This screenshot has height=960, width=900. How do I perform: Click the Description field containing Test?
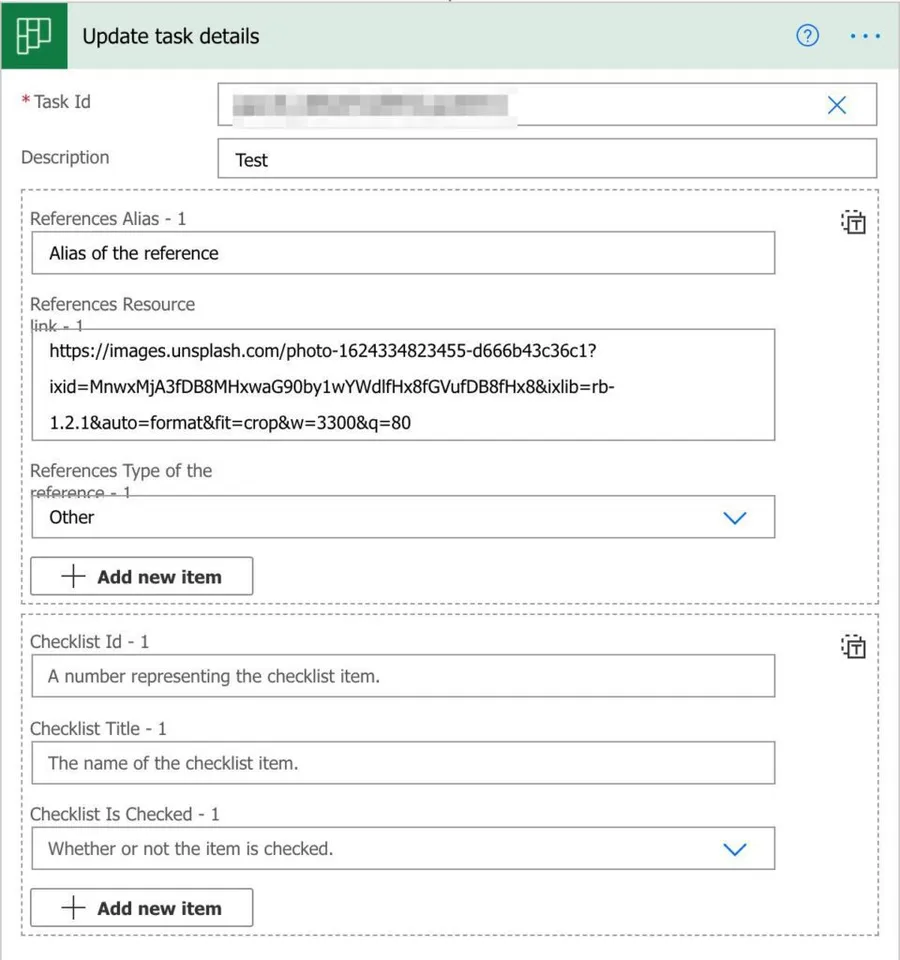pos(546,159)
